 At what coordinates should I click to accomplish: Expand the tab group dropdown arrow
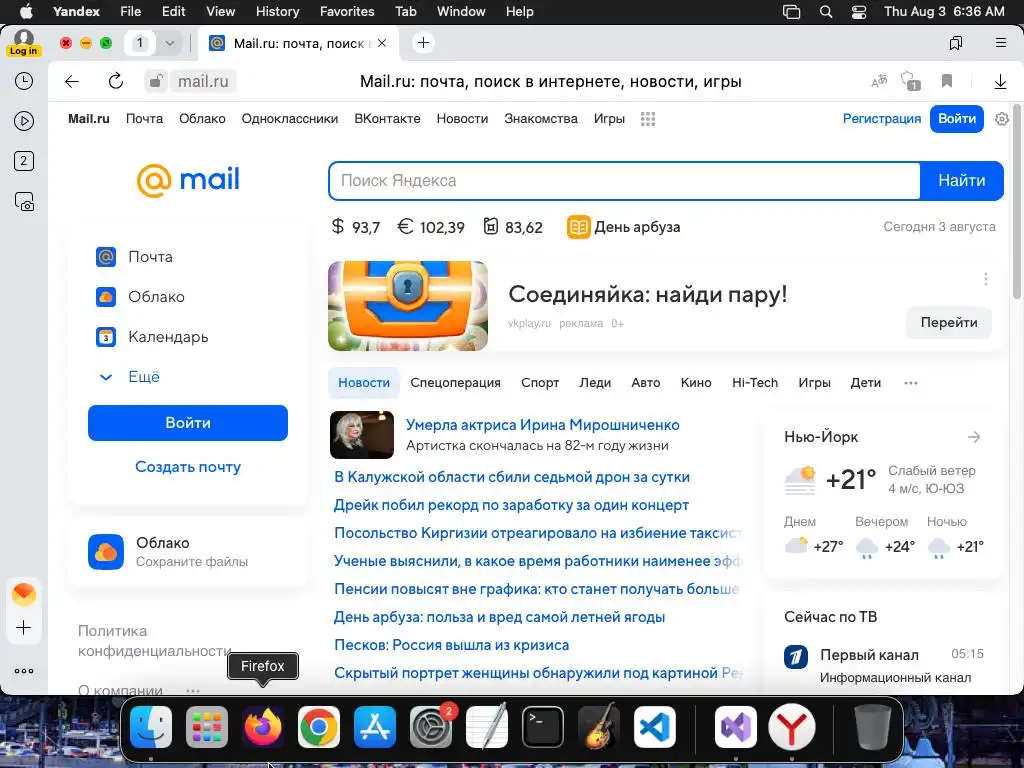[170, 43]
